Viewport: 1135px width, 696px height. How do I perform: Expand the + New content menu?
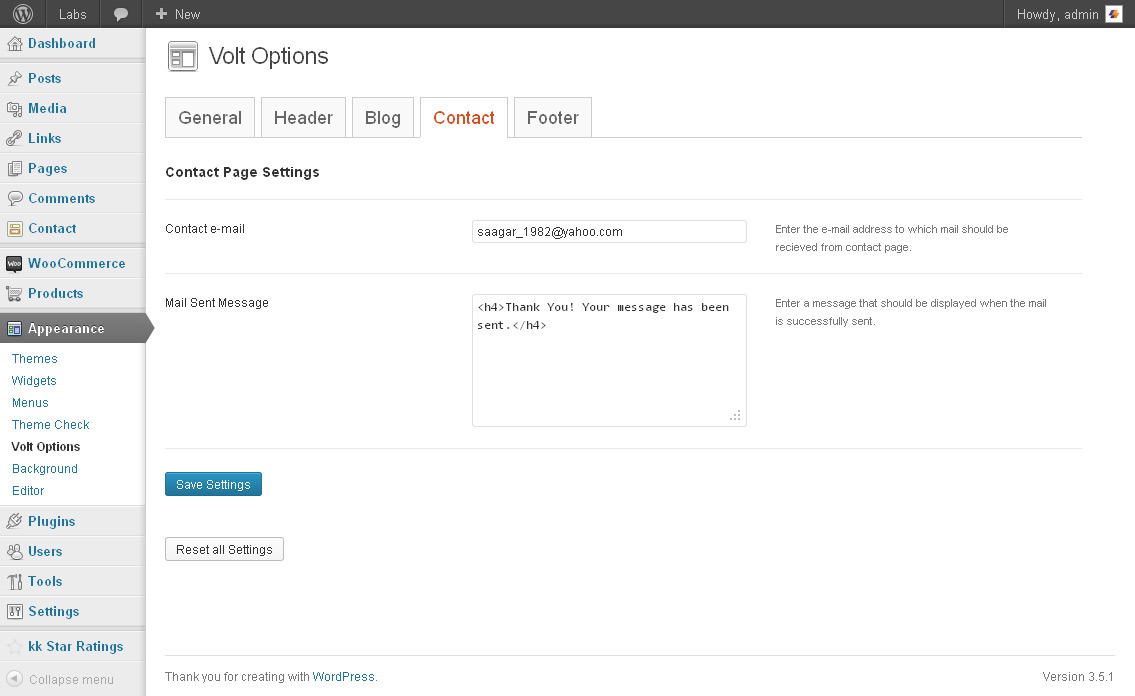pos(178,14)
